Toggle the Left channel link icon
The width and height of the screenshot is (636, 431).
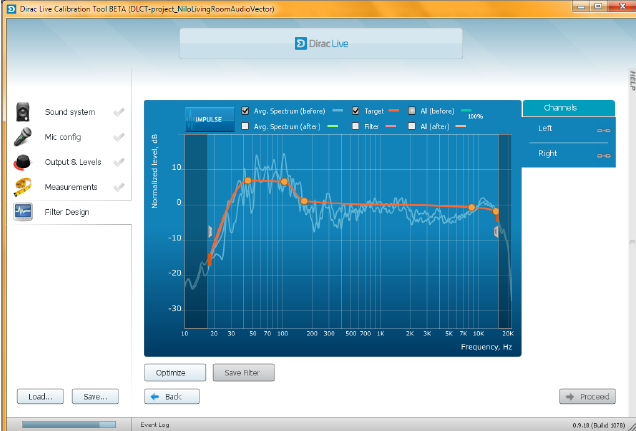(x=604, y=130)
